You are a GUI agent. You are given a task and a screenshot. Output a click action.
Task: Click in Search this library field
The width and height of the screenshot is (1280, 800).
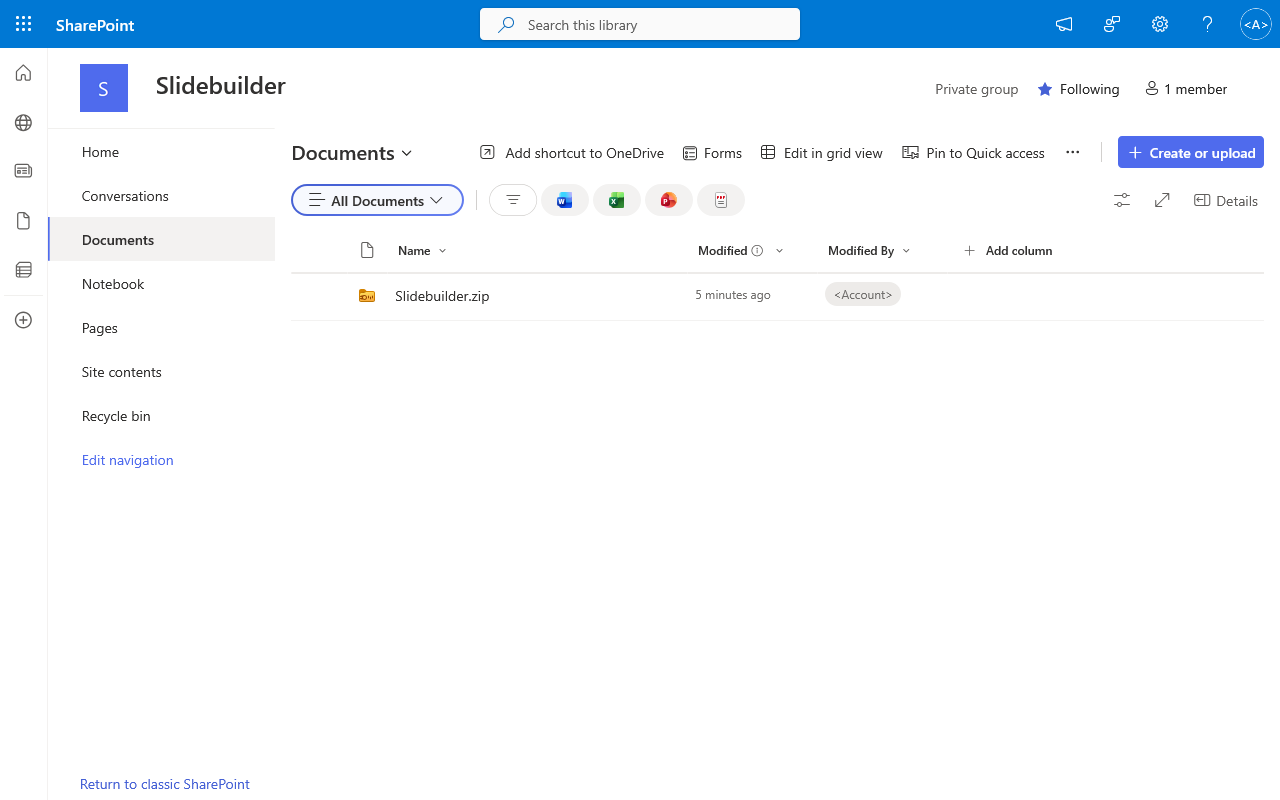640,24
